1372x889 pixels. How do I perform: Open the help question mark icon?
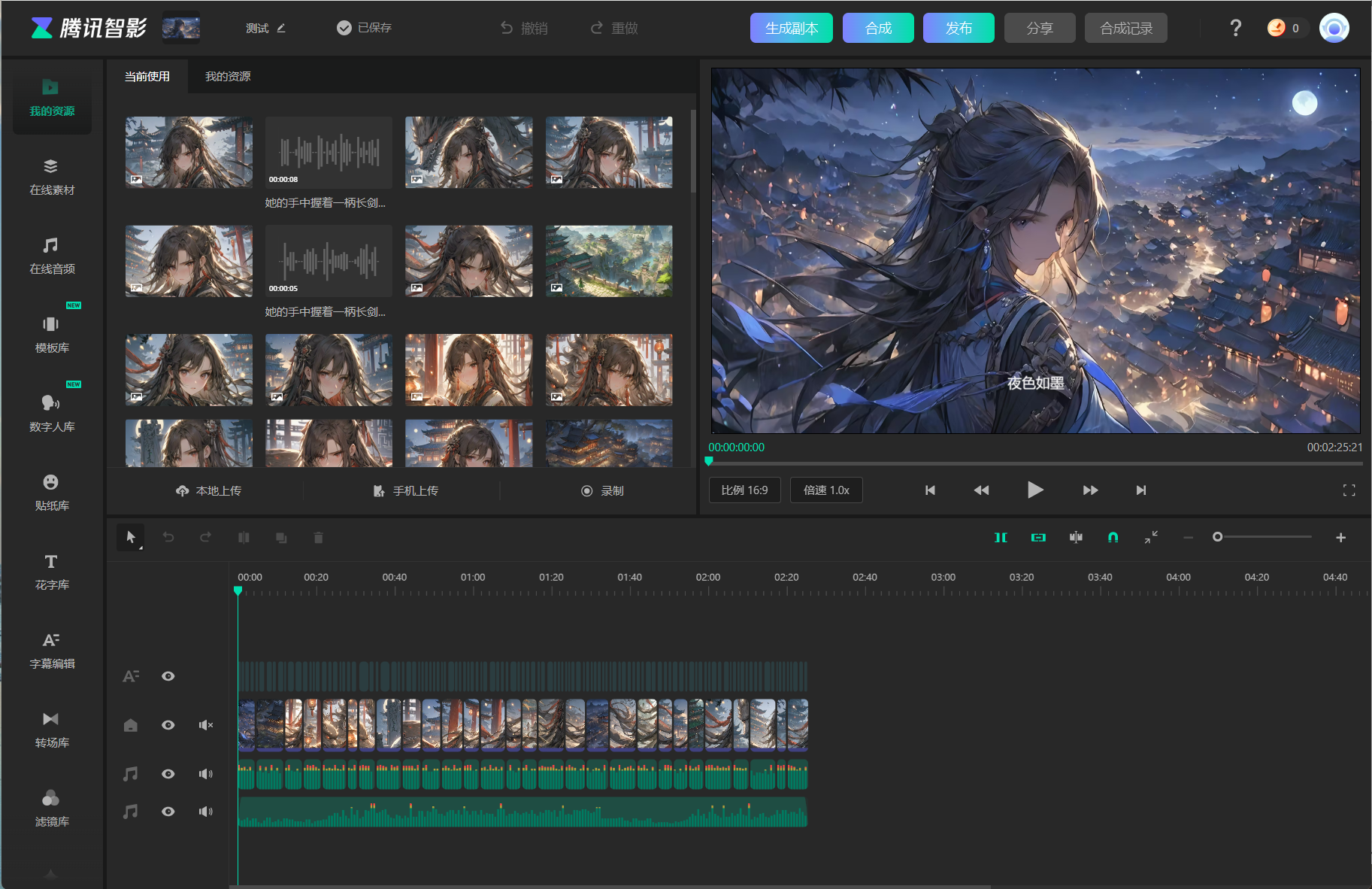[1235, 29]
